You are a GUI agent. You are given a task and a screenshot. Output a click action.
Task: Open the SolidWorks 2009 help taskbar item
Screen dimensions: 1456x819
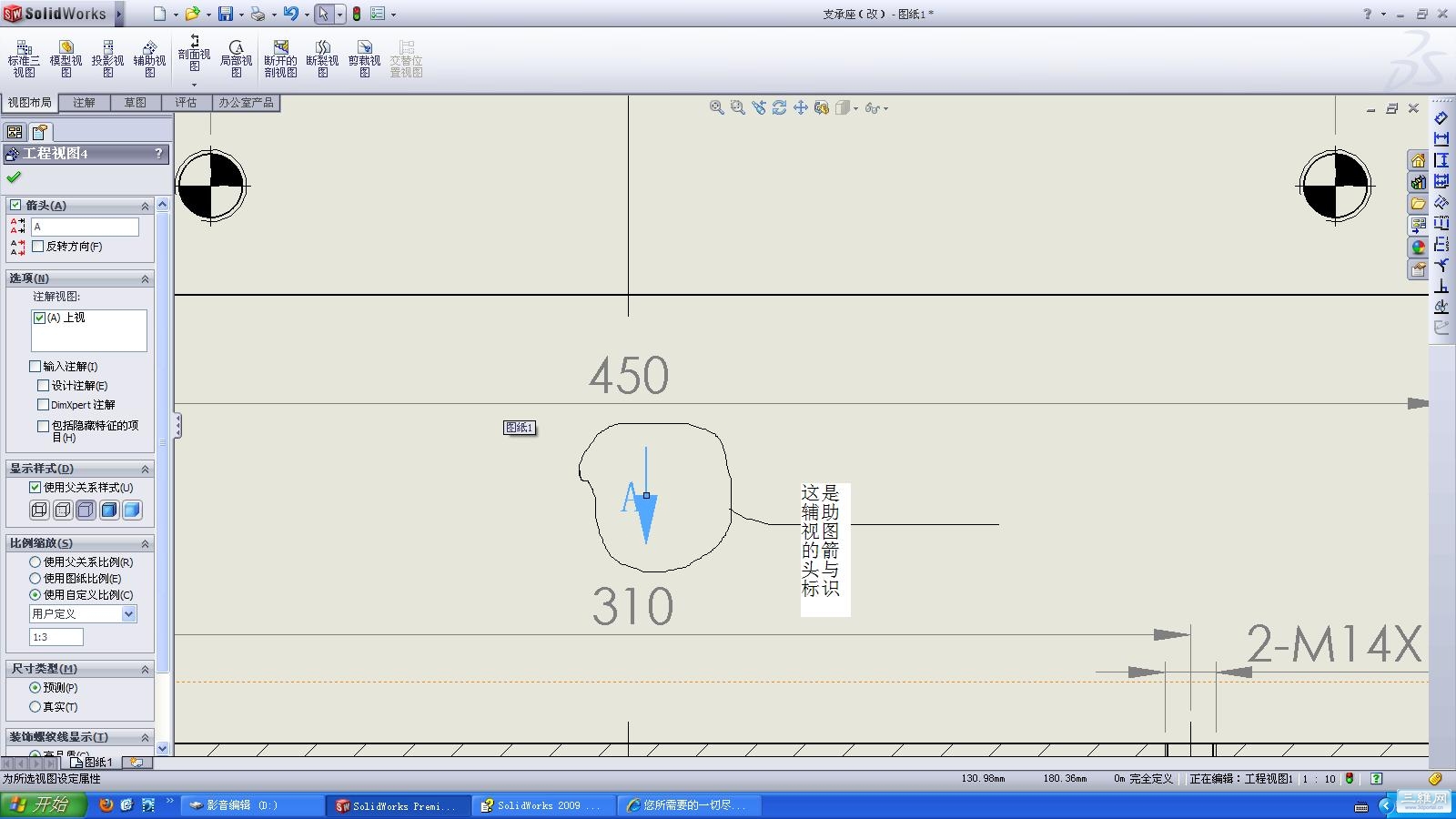544,805
